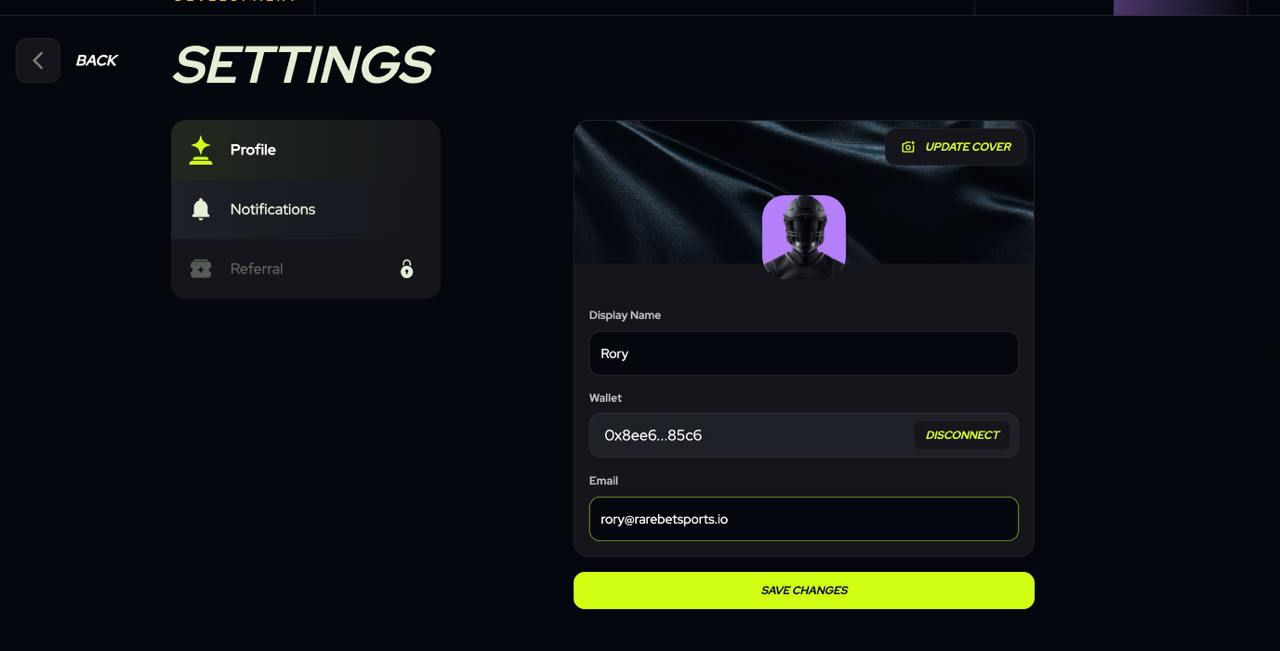Click the BACK text label
This screenshot has height=651, width=1280.
point(97,61)
